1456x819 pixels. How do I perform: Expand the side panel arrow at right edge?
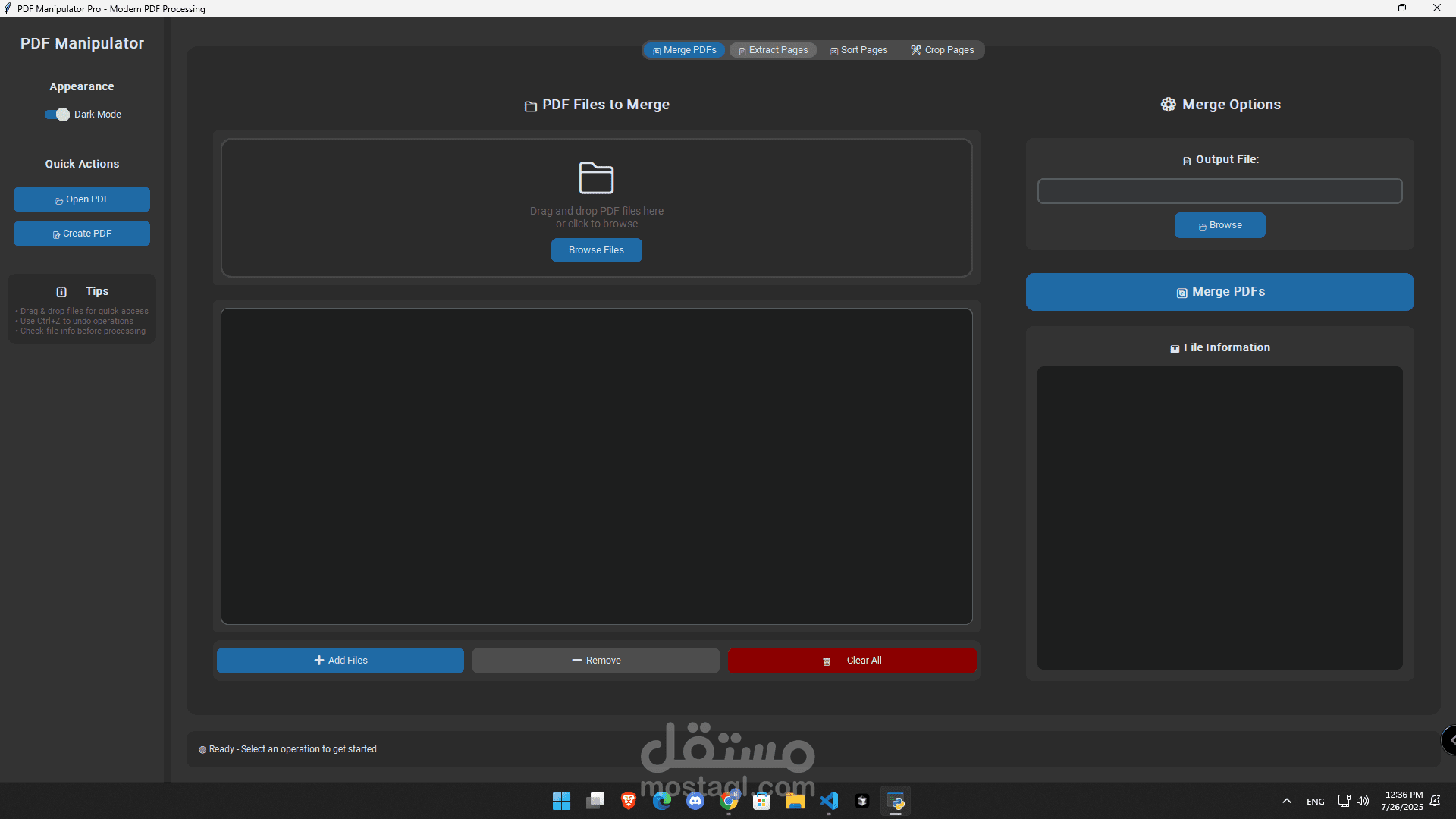click(x=1450, y=740)
